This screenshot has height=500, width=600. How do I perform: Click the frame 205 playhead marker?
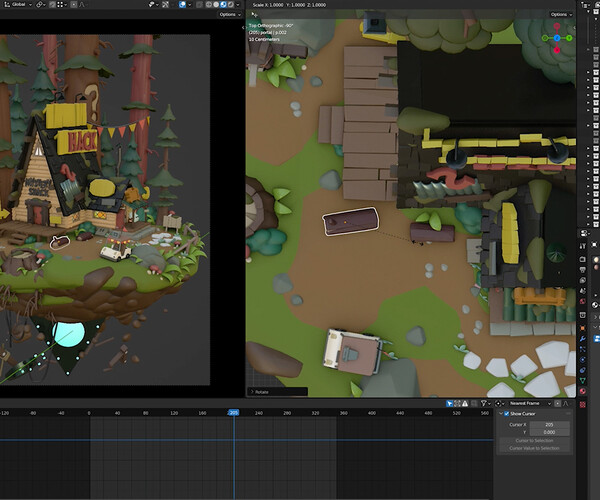click(x=234, y=412)
